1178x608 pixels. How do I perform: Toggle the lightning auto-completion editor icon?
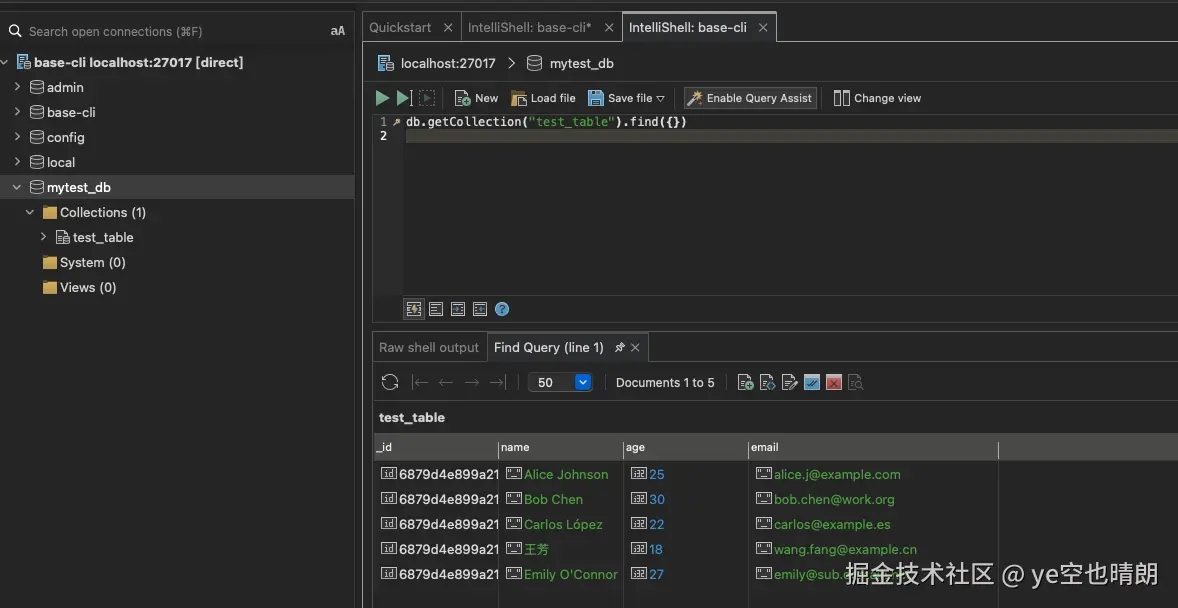tap(414, 309)
